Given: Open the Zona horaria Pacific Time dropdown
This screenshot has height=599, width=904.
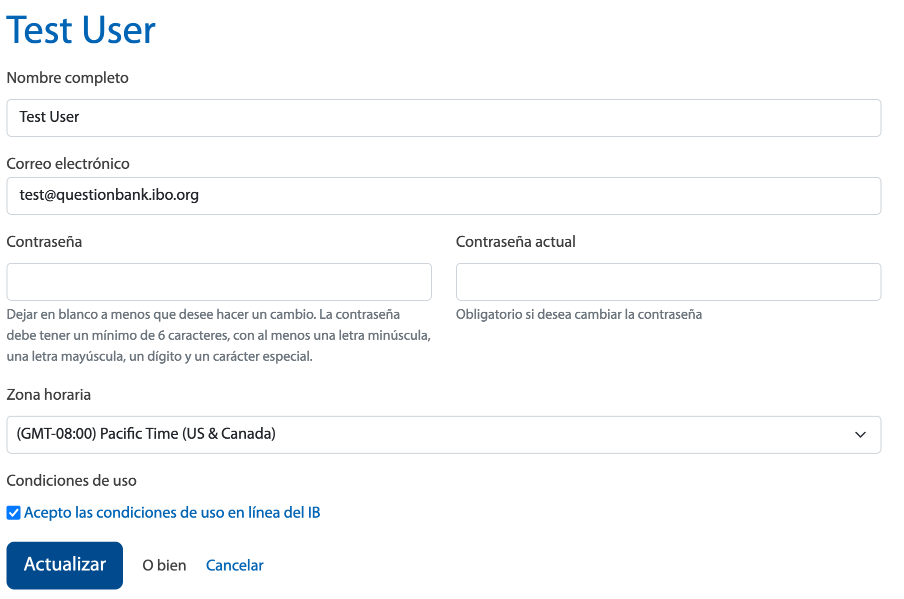Looking at the screenshot, I should (x=443, y=435).
